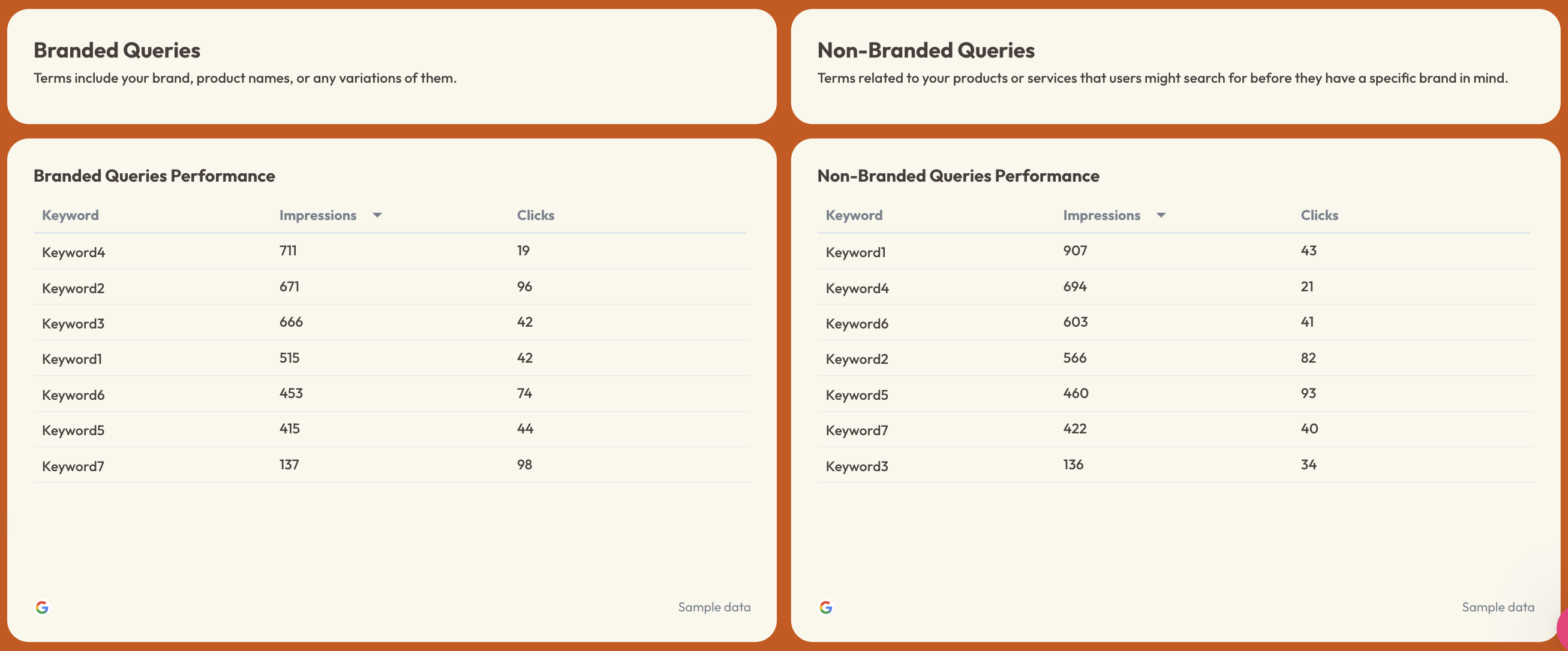Sort by the Keyword column in Branded table
1568x651 pixels.
70,215
